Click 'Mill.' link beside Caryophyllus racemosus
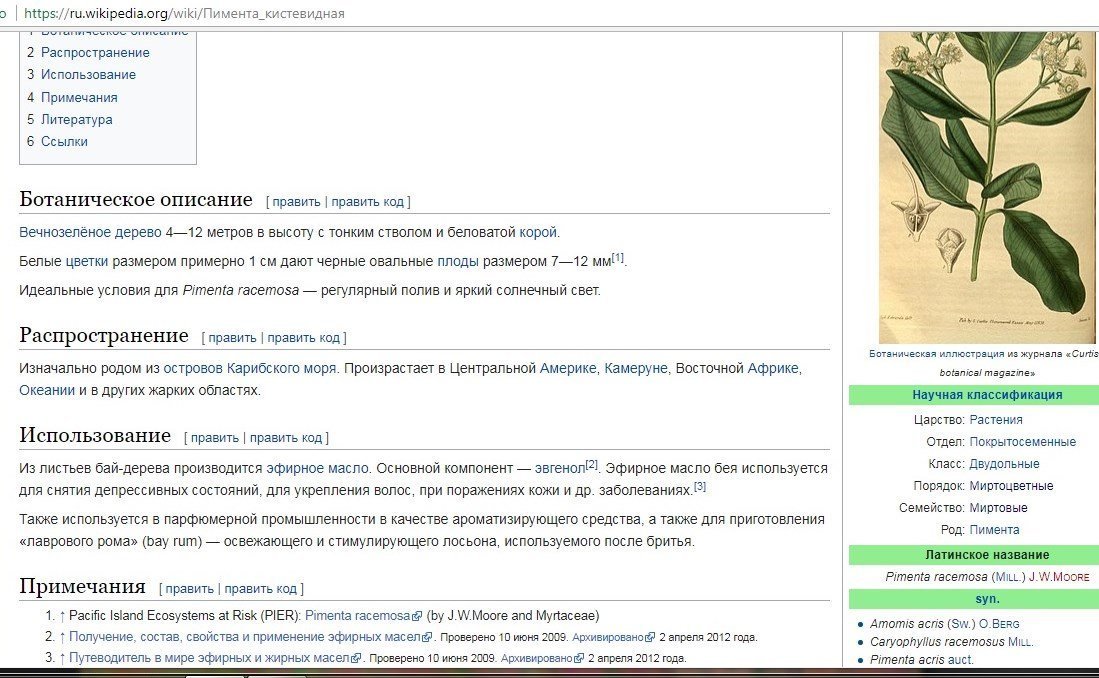This screenshot has height=678, width=1099. 1020,642
